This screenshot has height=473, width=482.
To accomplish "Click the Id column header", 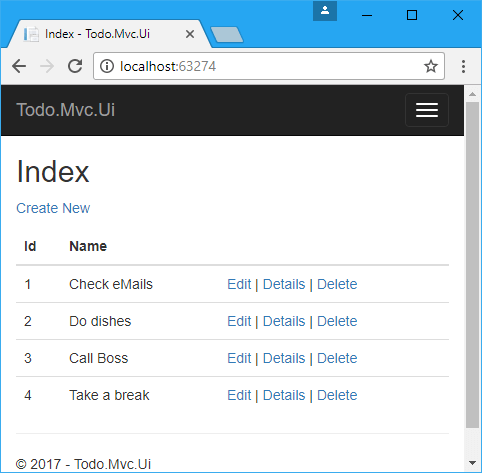I will [30, 246].
